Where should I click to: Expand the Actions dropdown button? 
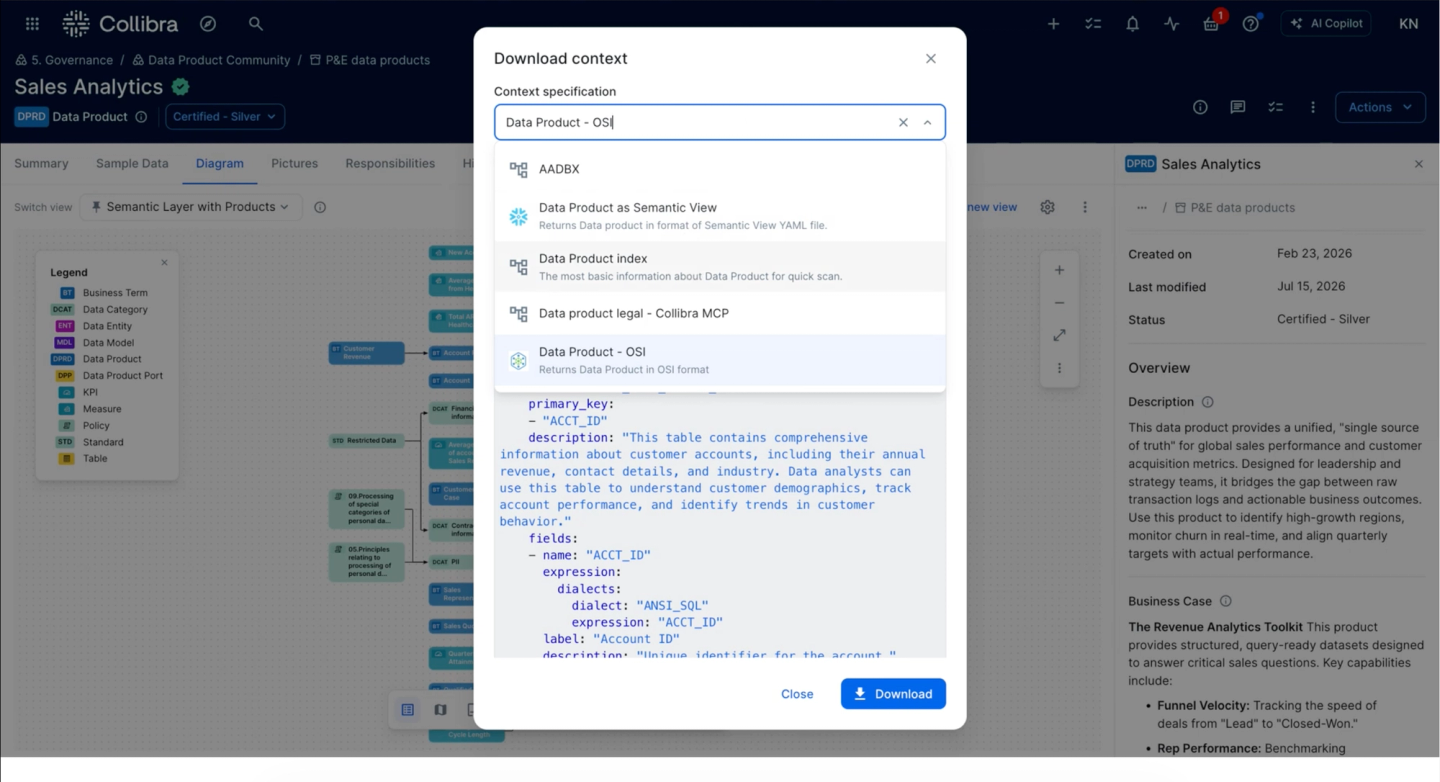tap(1380, 107)
